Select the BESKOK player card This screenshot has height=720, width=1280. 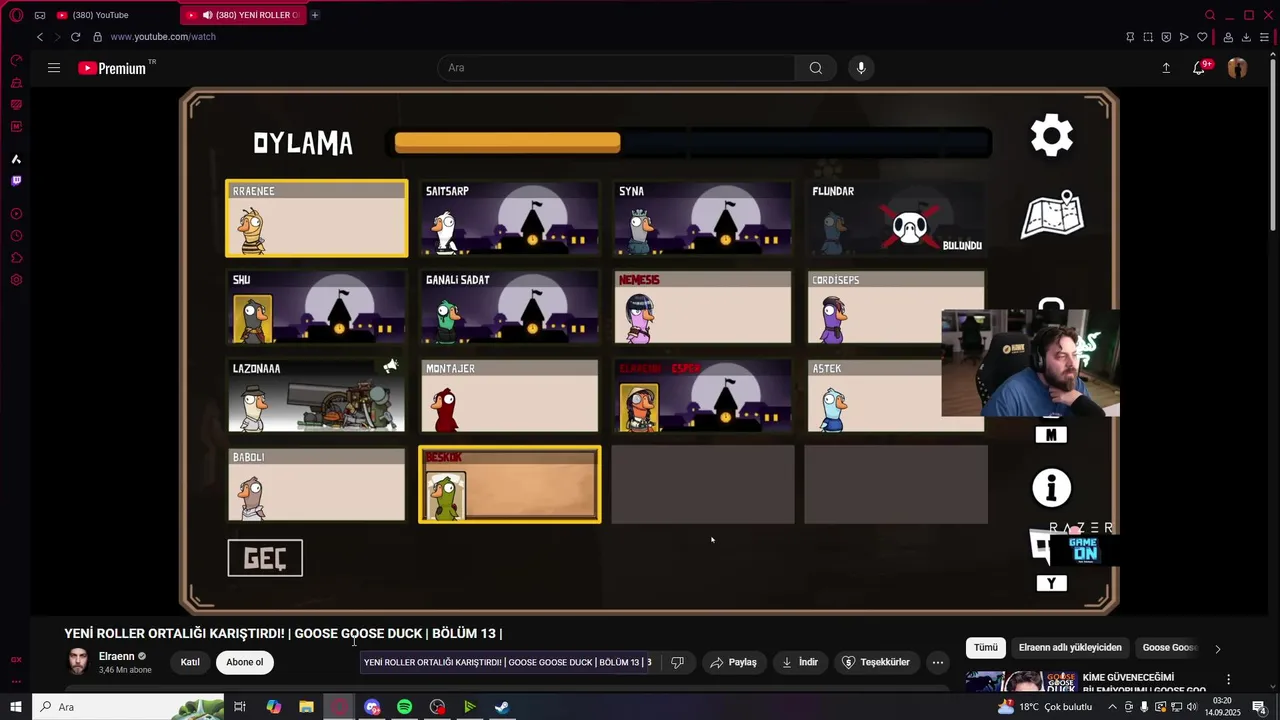pos(510,484)
